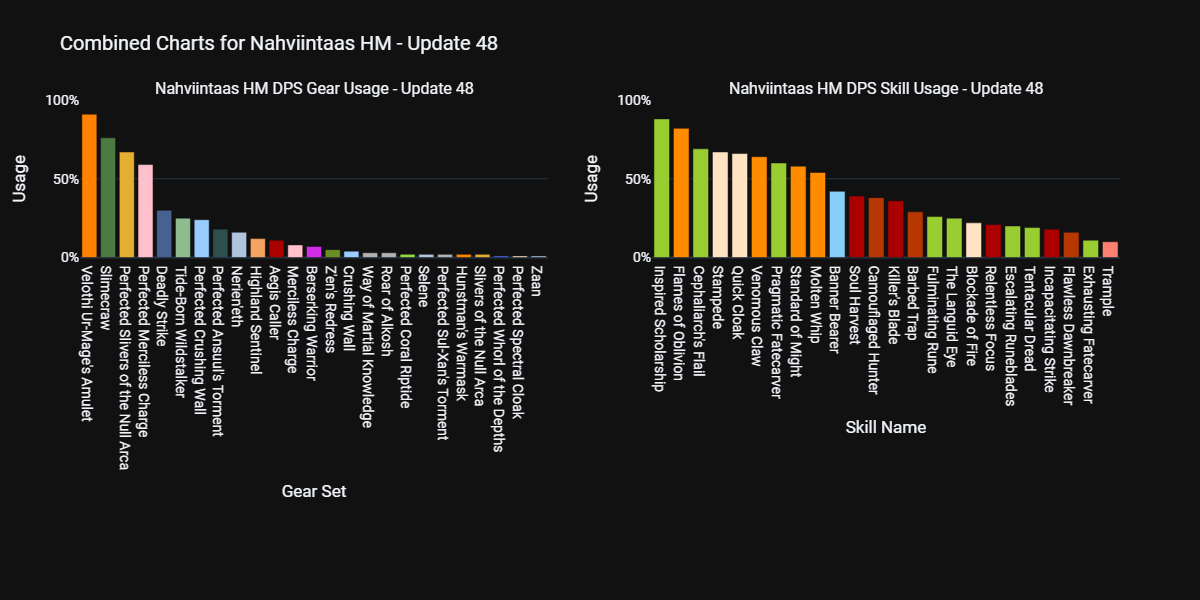Click the Gear Set axis title

tap(314, 491)
